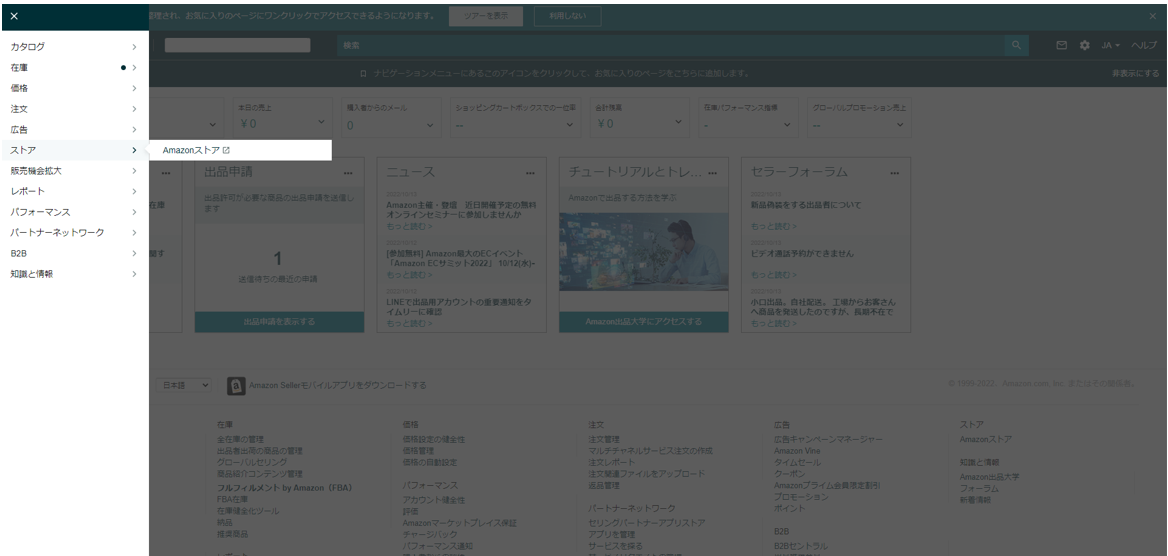Open the footer アカウント健全性 link
The width and height of the screenshot is (1168, 556).
point(434,500)
